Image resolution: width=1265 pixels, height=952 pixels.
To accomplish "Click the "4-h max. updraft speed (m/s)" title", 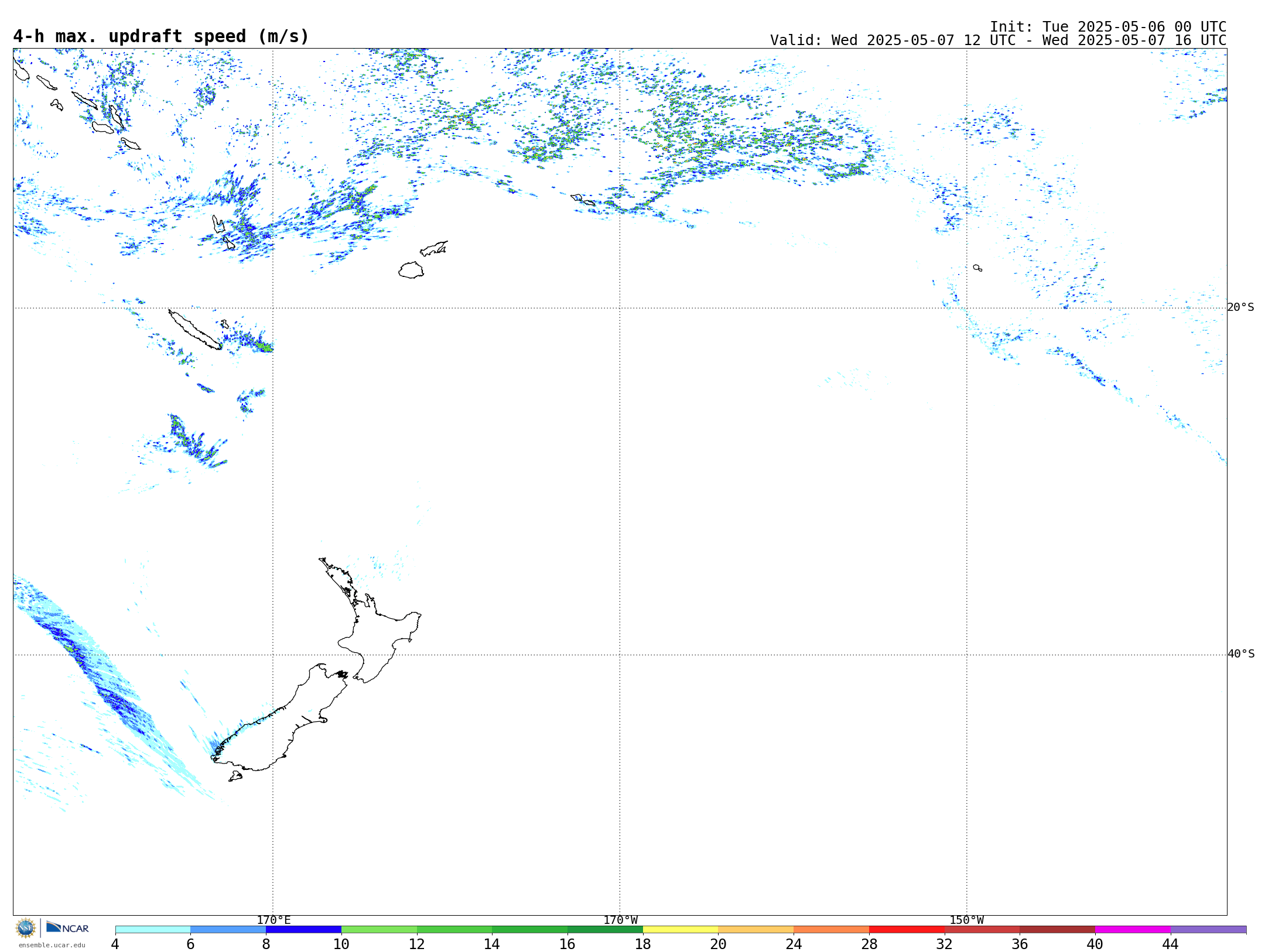I will click(x=161, y=36).
